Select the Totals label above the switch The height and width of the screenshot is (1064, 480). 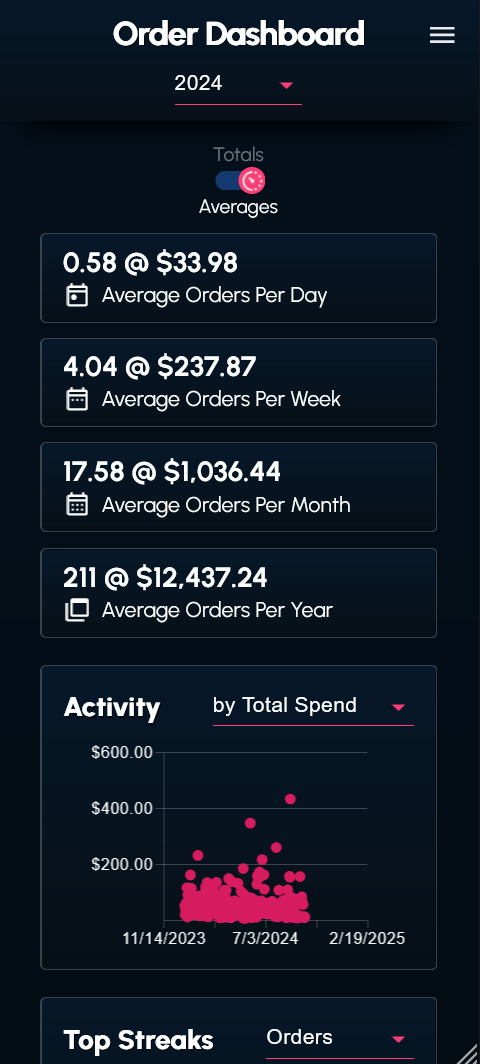coord(238,154)
